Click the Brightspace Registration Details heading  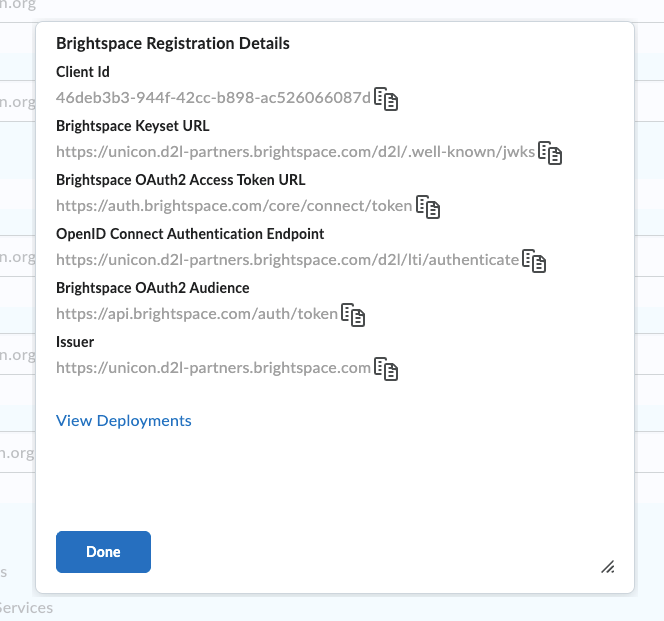pos(173,44)
